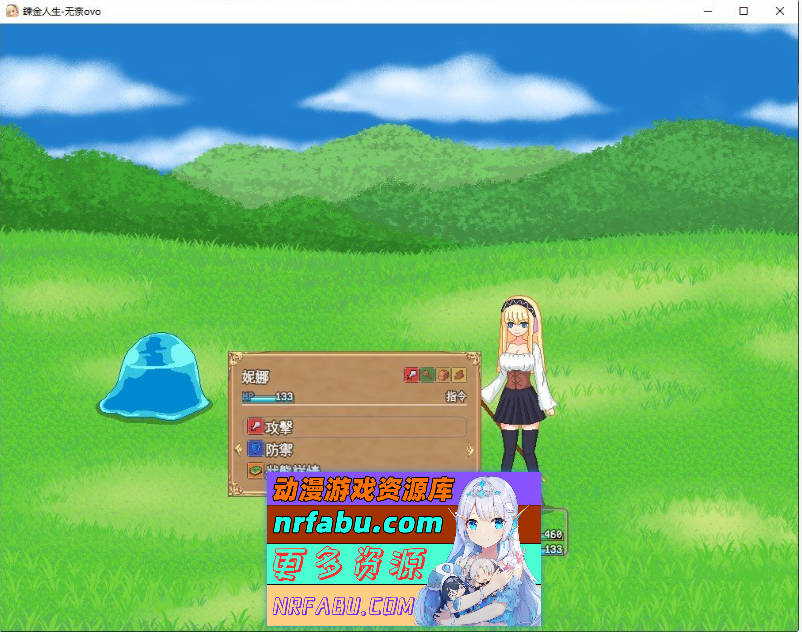Click the purple NRFABU.COM text at the banner bottom

[x=343, y=606]
